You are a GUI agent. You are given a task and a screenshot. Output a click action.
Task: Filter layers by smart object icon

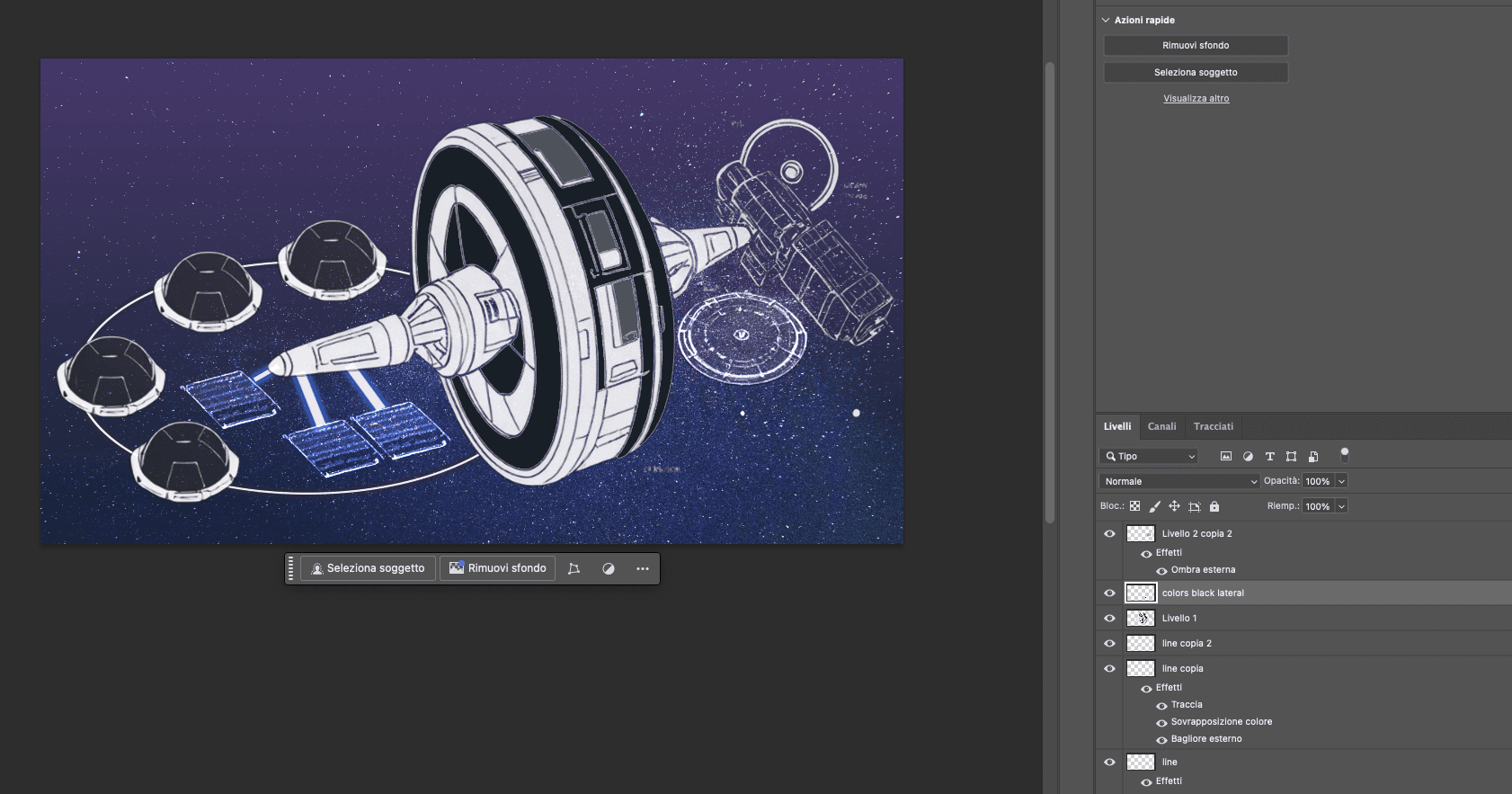pos(1313,457)
